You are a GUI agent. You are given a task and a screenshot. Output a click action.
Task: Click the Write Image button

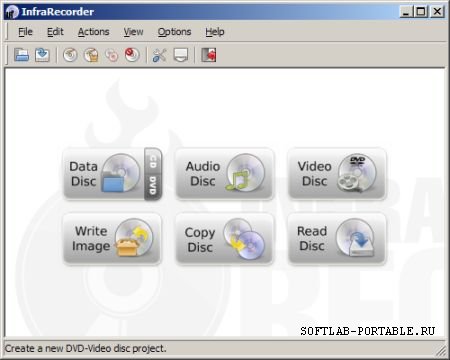112,239
